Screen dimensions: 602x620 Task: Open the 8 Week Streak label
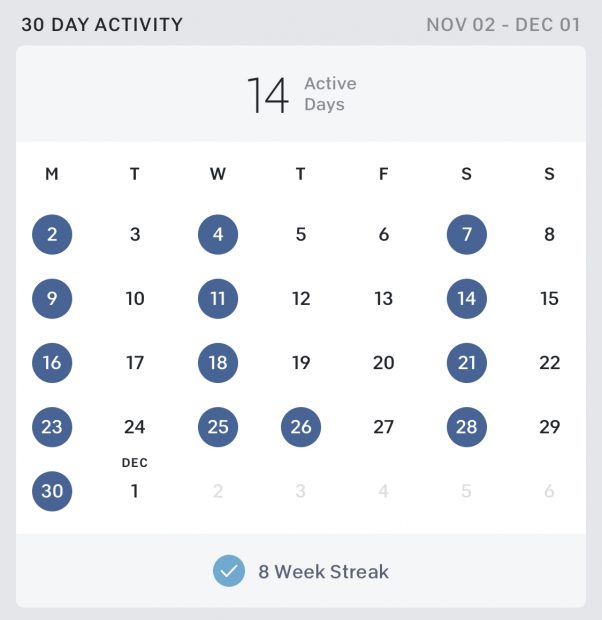[324, 572]
